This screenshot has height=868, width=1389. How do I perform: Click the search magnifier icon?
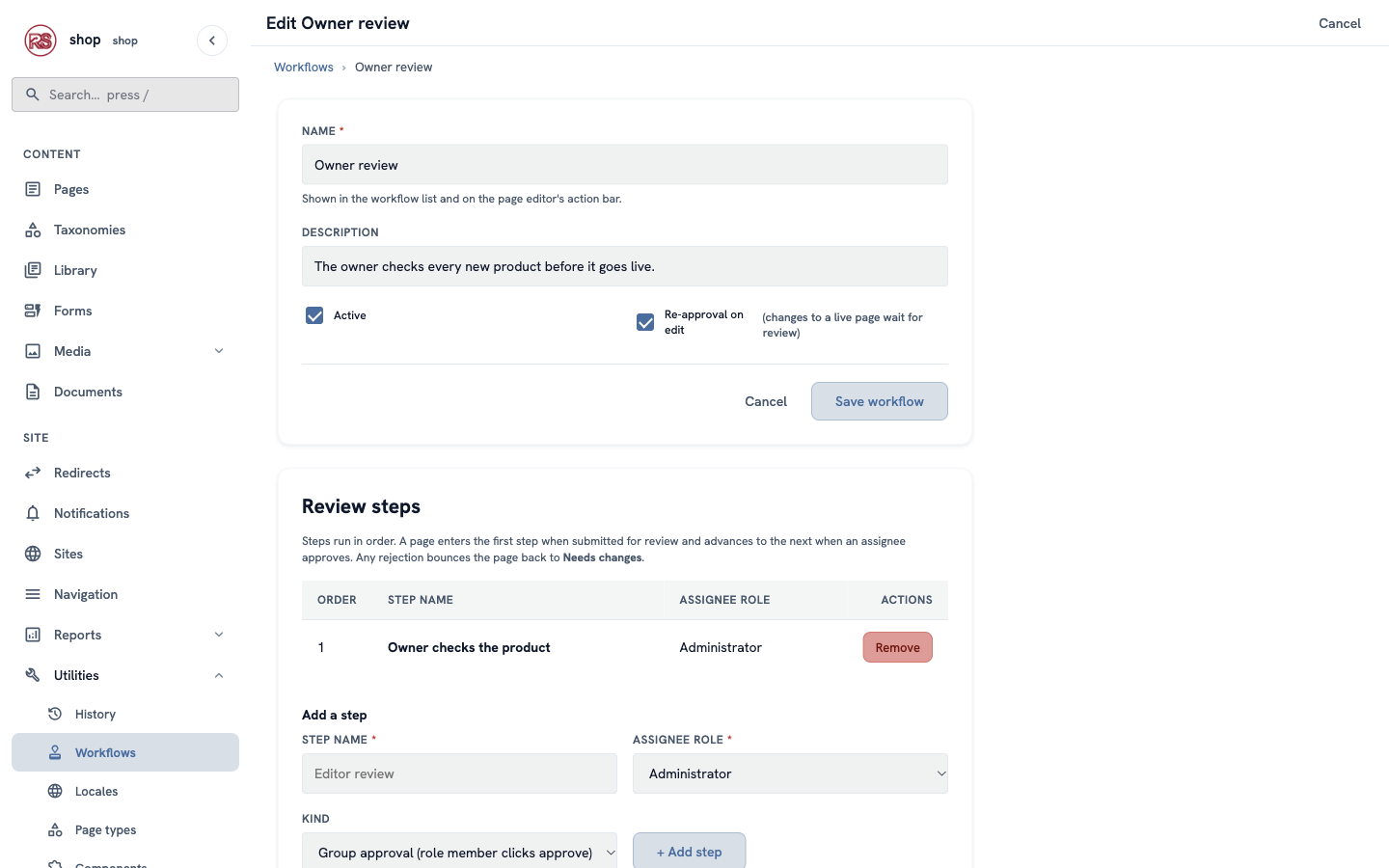[33, 95]
